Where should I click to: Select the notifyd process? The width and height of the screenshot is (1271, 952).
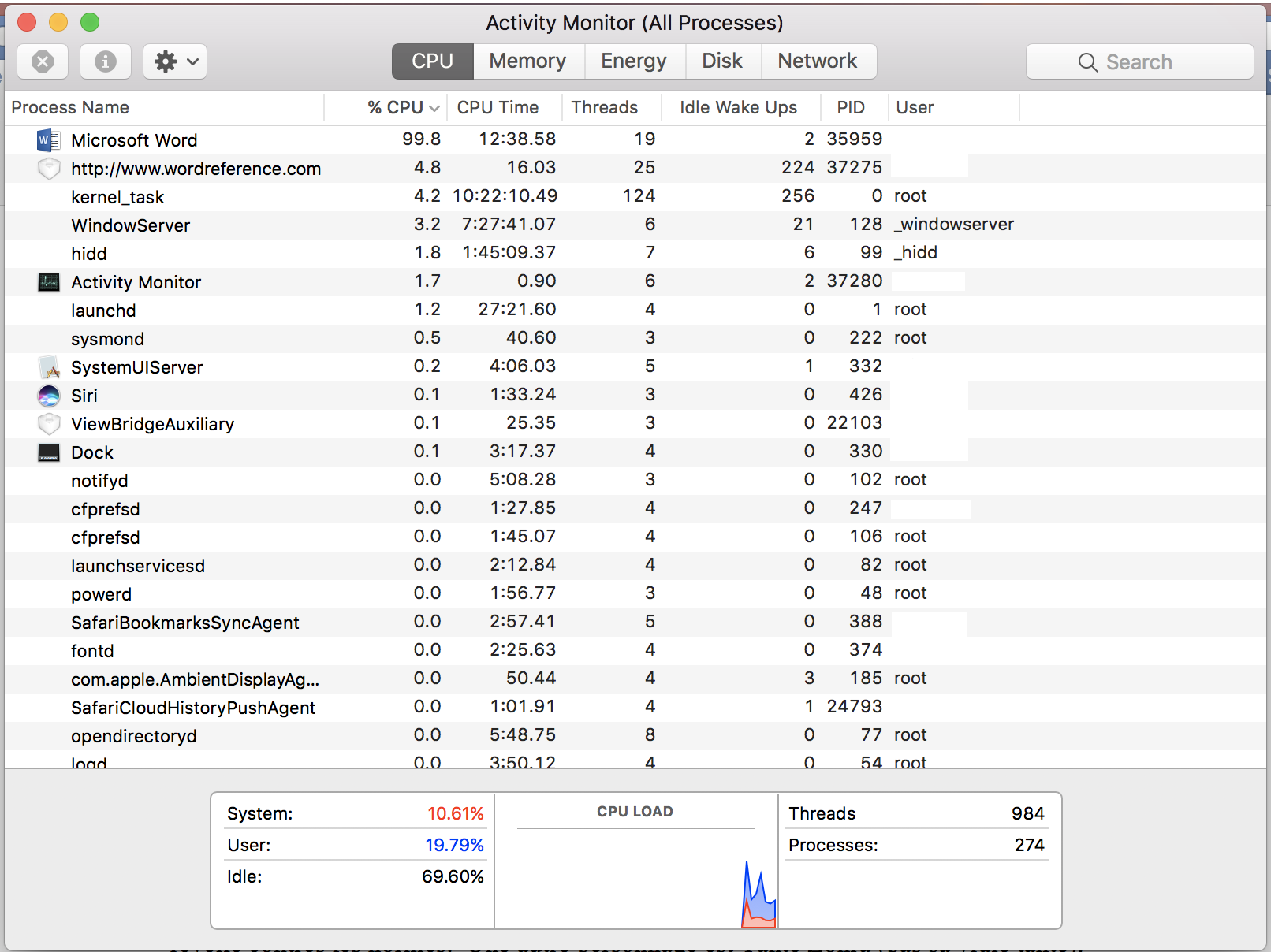point(635,481)
